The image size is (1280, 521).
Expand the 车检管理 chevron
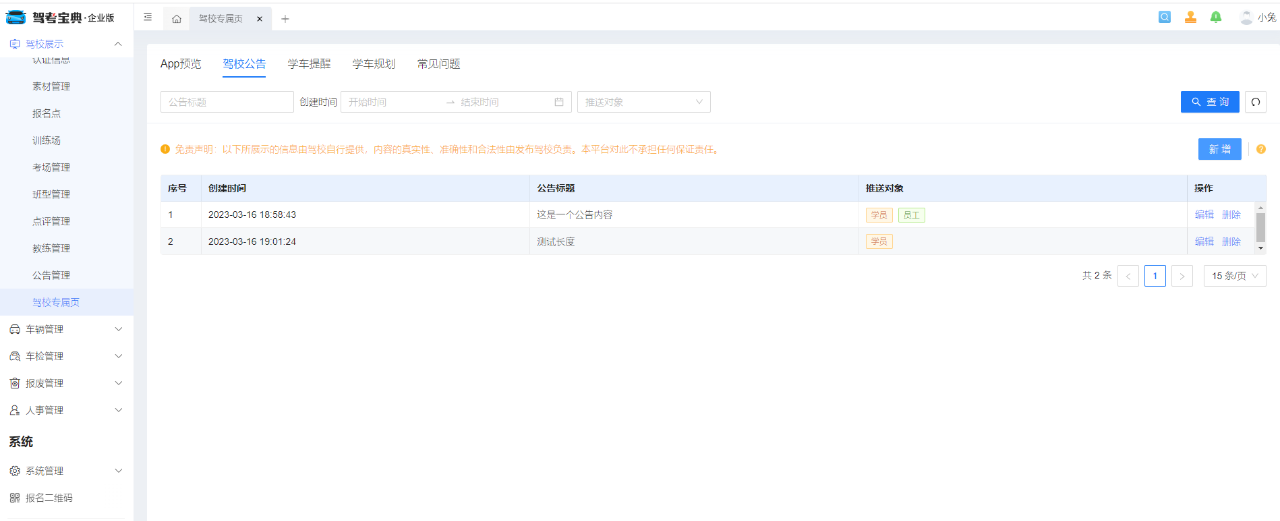[x=118, y=356]
